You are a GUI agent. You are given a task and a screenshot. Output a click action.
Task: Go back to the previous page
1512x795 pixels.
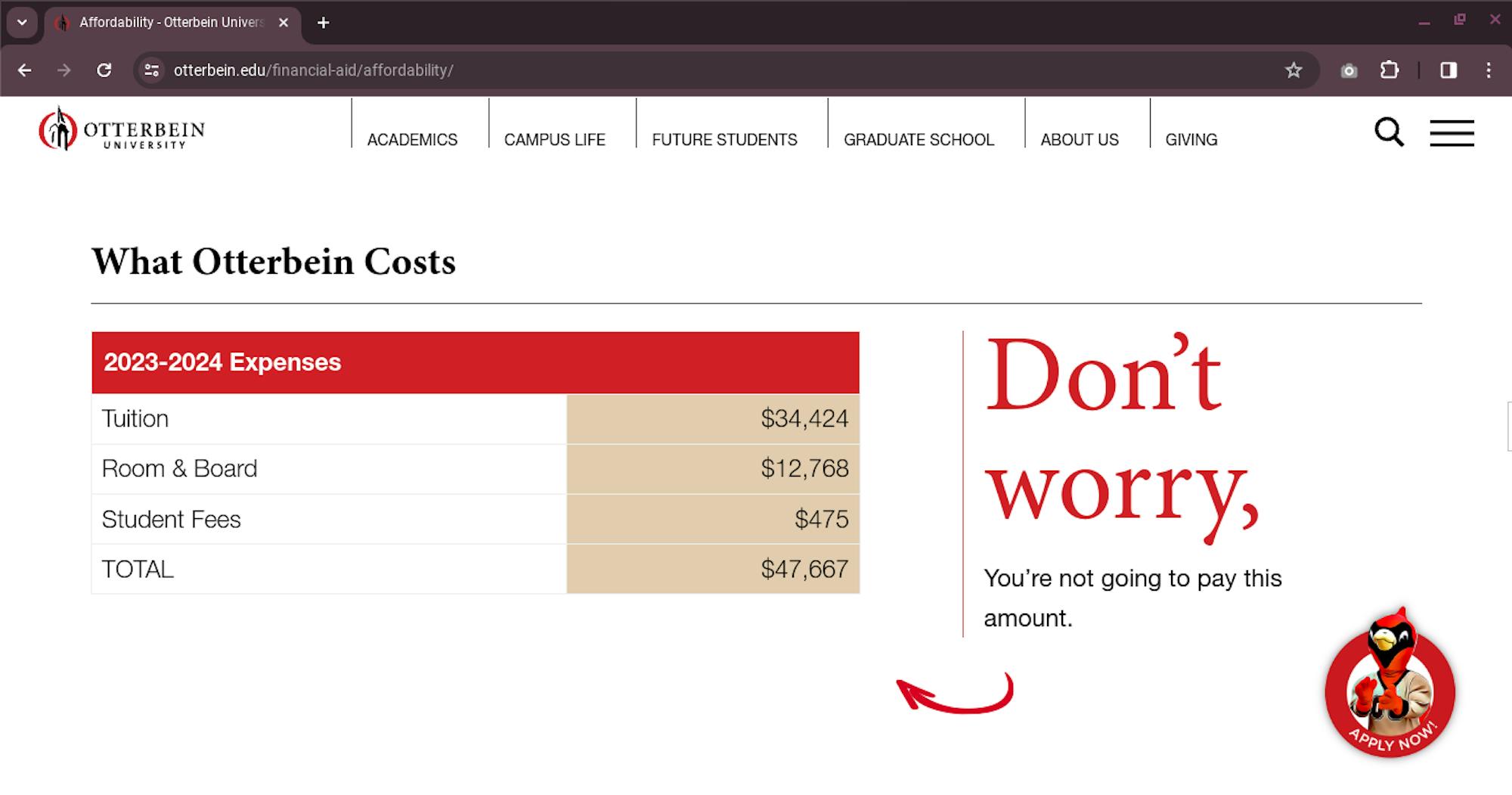pyautogui.click(x=25, y=70)
